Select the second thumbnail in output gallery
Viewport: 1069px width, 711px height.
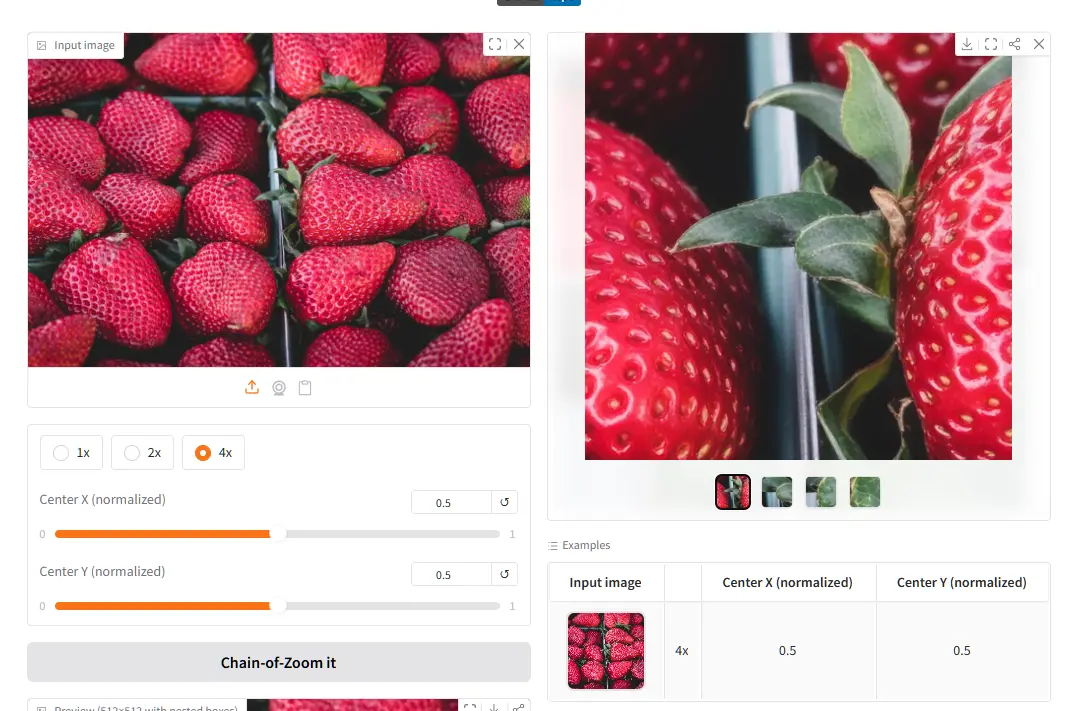(777, 491)
